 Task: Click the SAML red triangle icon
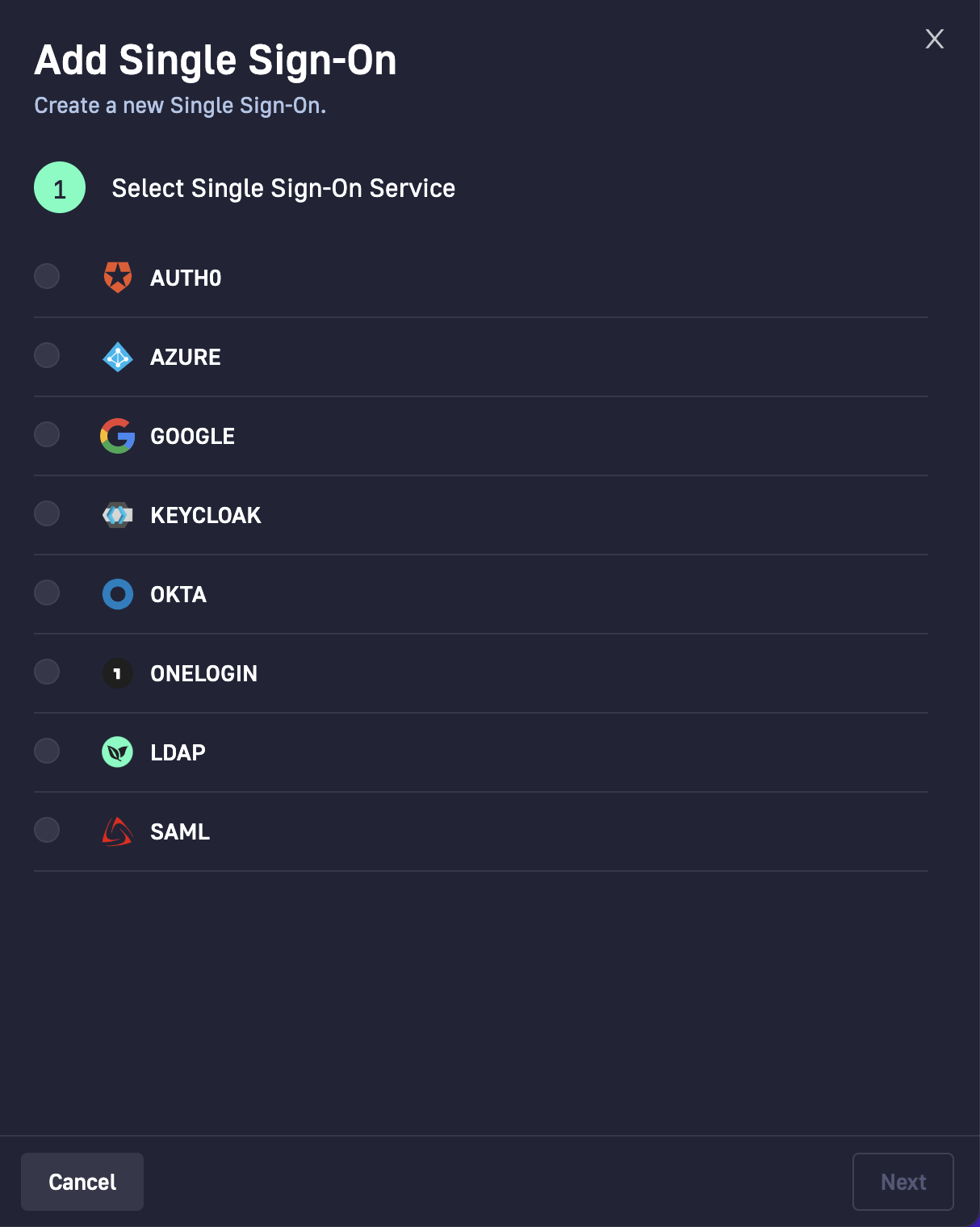[x=118, y=831]
